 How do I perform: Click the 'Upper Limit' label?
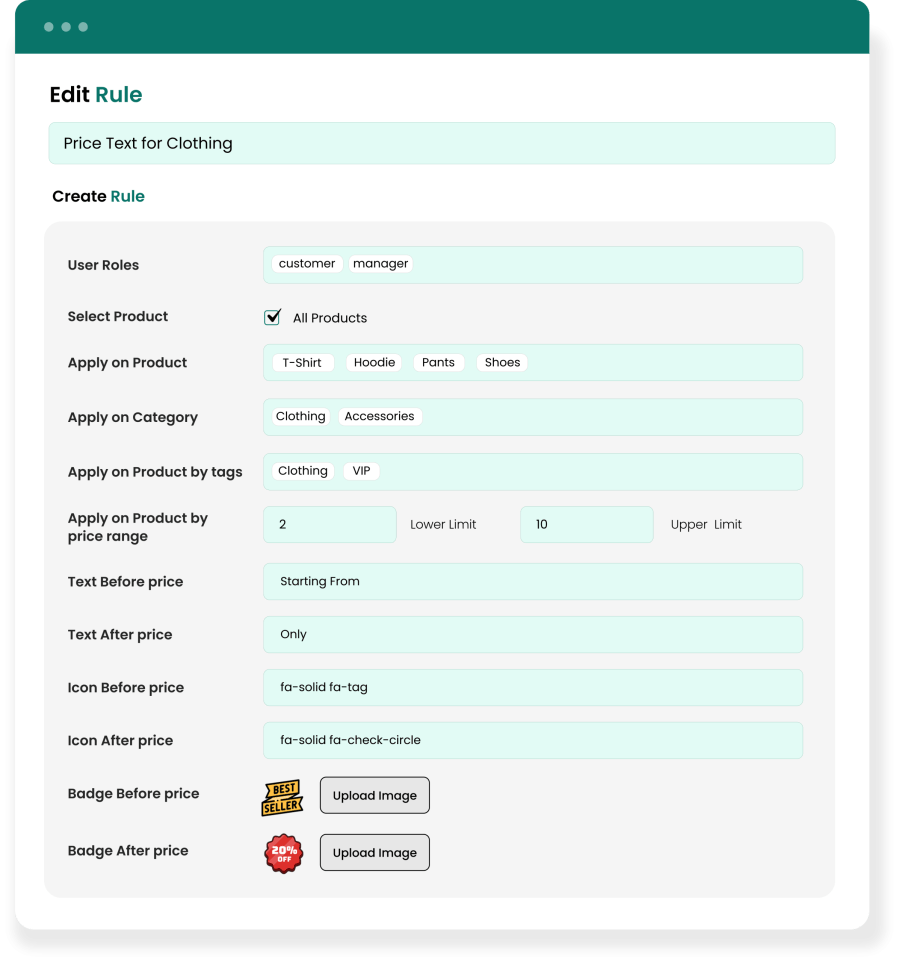(x=706, y=525)
